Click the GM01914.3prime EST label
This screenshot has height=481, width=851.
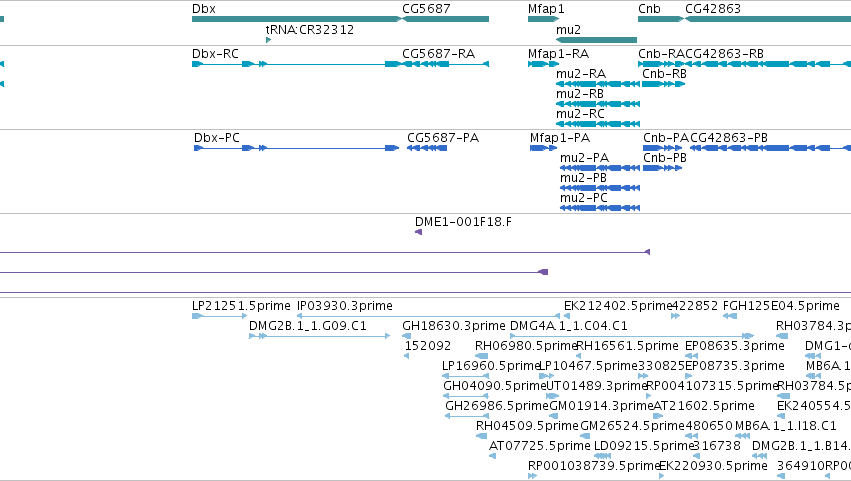click(601, 407)
